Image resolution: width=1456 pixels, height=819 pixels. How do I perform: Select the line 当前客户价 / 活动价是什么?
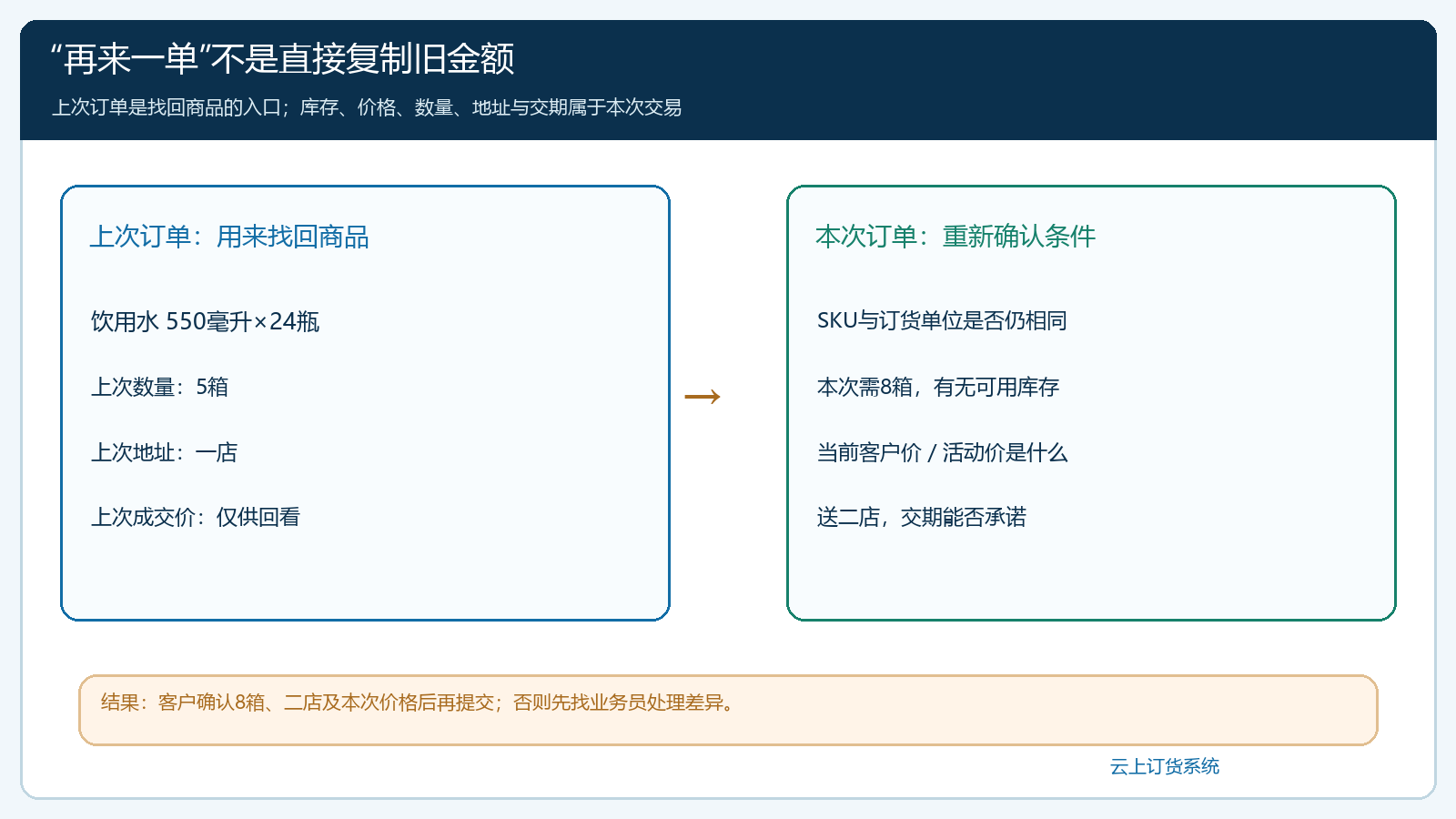pyautogui.click(x=942, y=452)
